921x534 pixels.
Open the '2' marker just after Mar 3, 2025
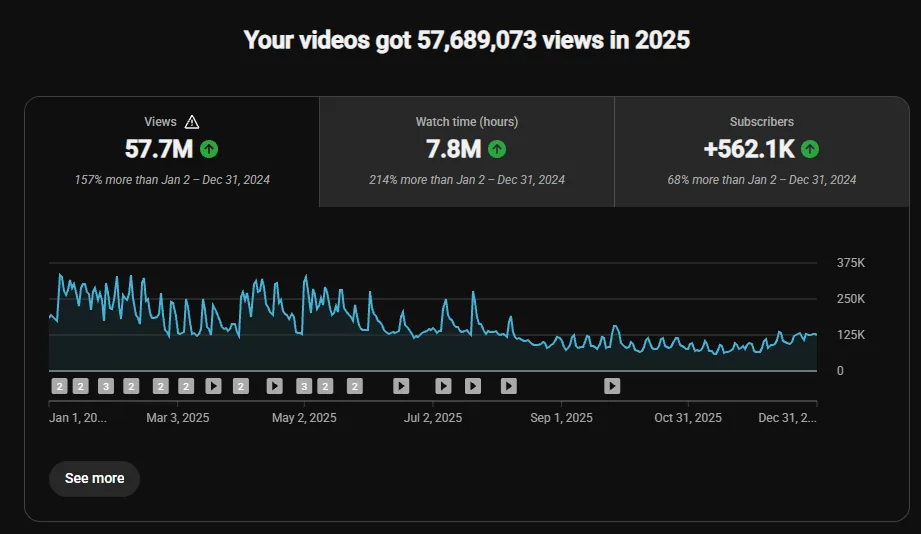(x=186, y=386)
